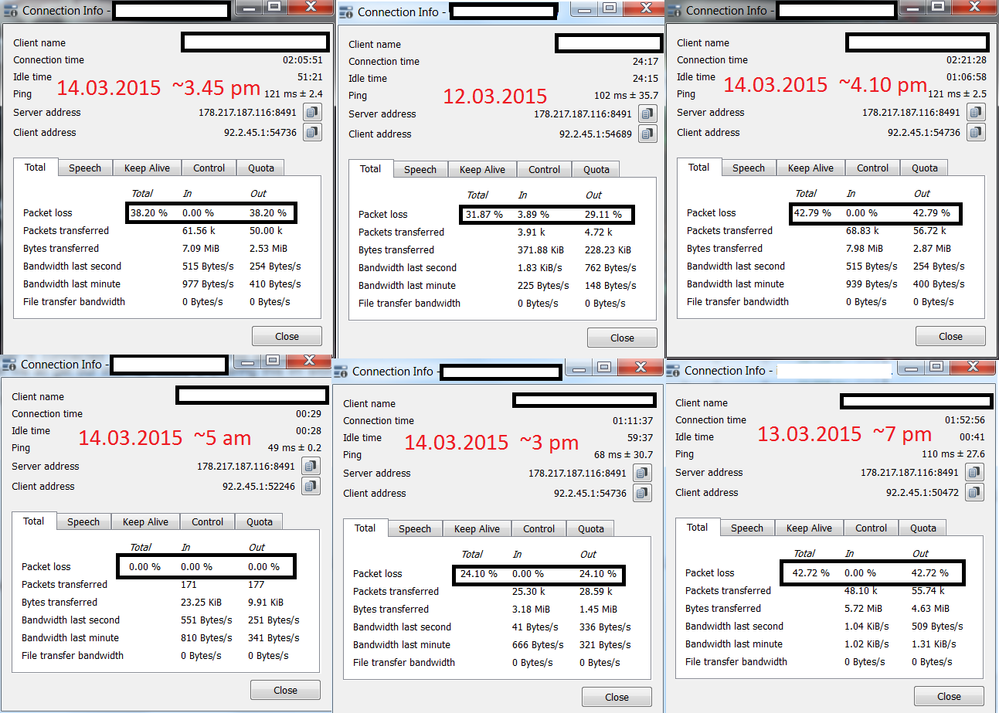Select the packets transferred value 61.56 k
999x713 pixels.
pos(199,231)
